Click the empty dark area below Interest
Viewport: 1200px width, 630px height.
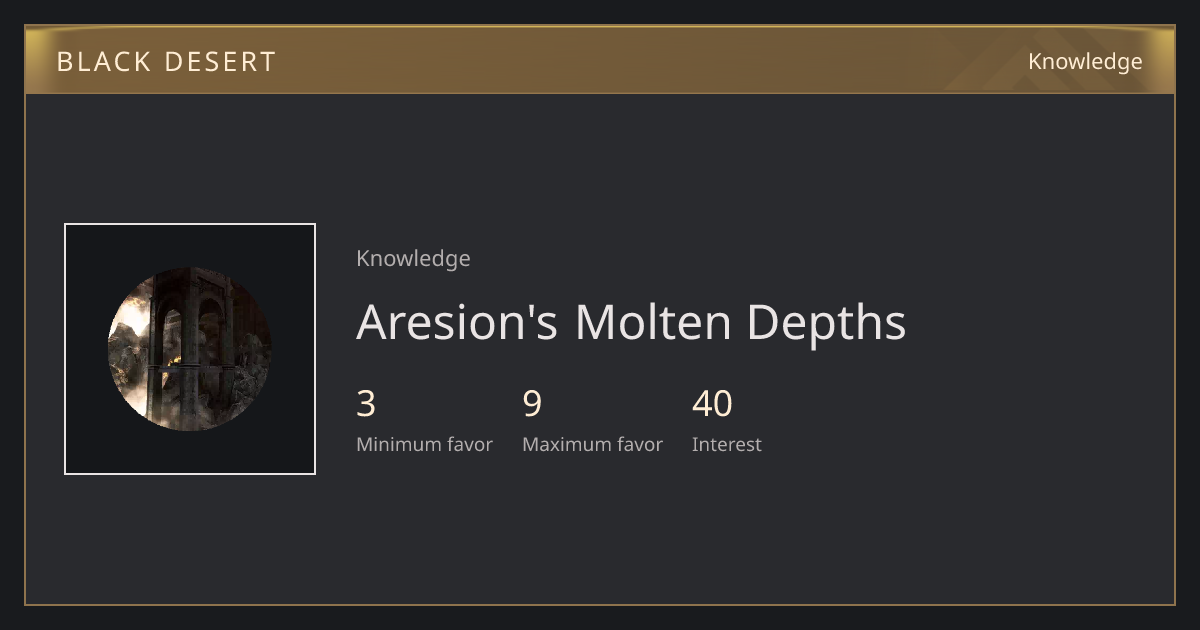pyautogui.click(x=727, y=530)
